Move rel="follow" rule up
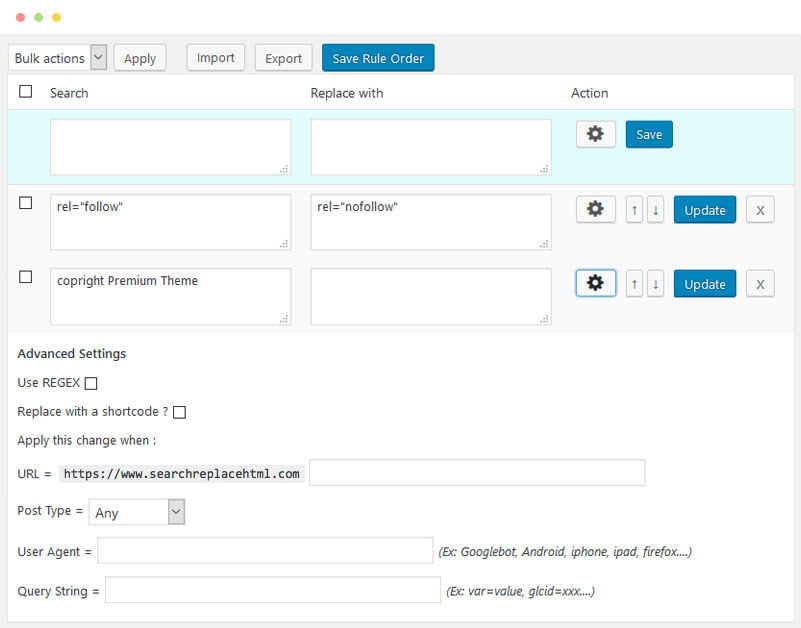The height and width of the screenshot is (628, 801). tap(634, 210)
